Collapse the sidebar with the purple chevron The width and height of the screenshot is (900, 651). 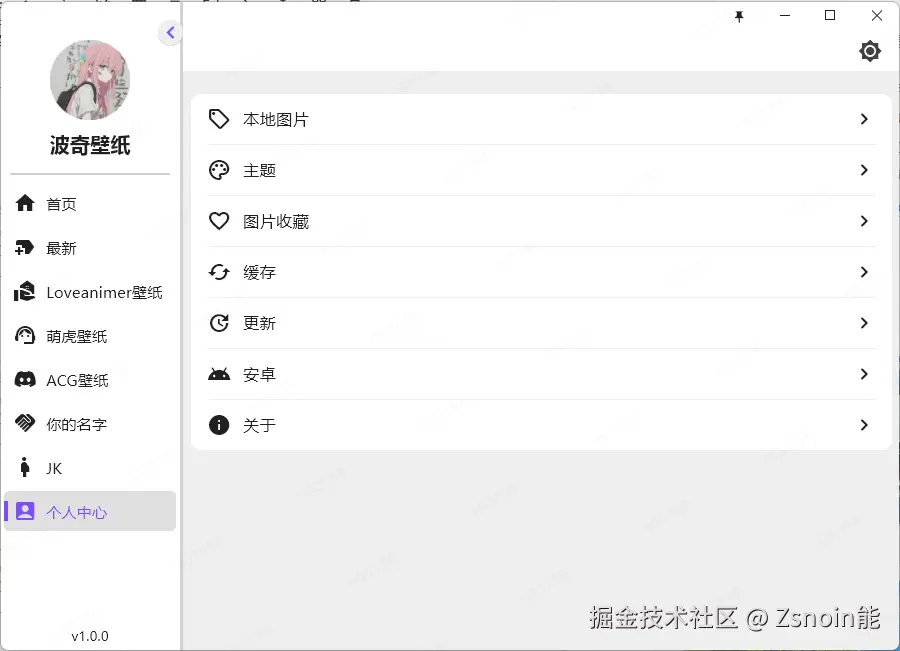tap(170, 33)
